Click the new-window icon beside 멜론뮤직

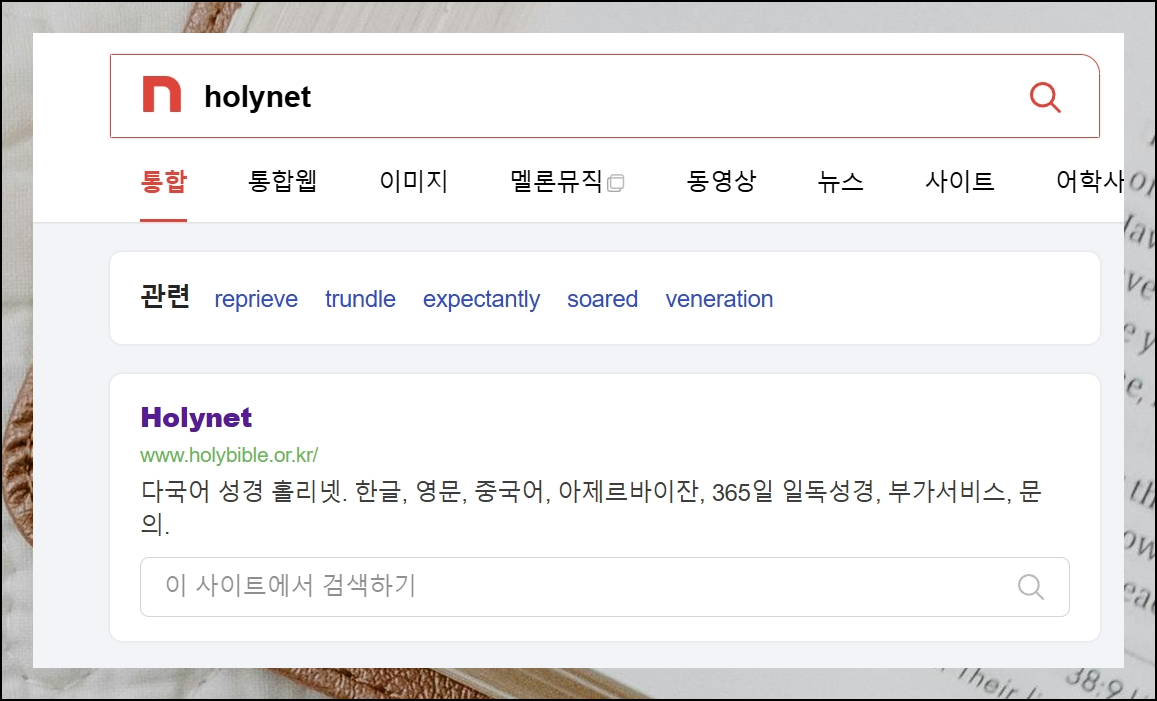click(x=615, y=183)
